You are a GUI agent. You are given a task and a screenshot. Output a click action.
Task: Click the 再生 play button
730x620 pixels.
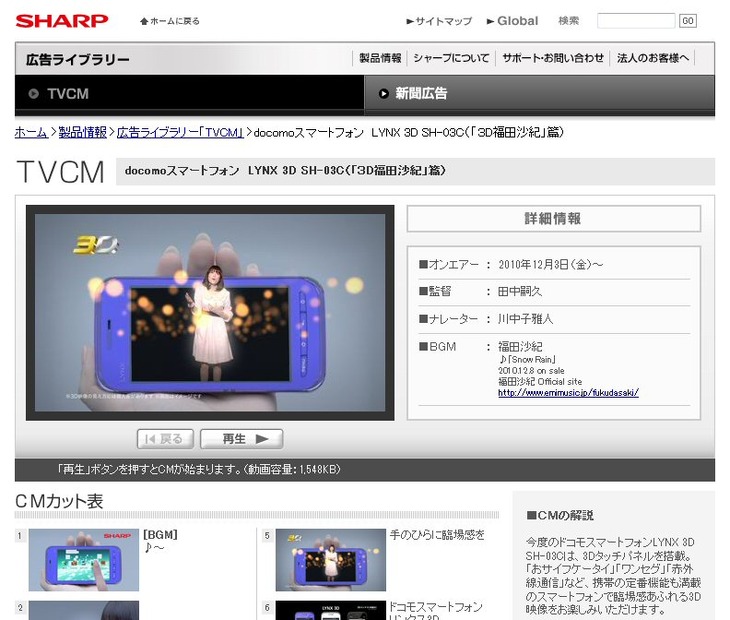click(x=242, y=439)
